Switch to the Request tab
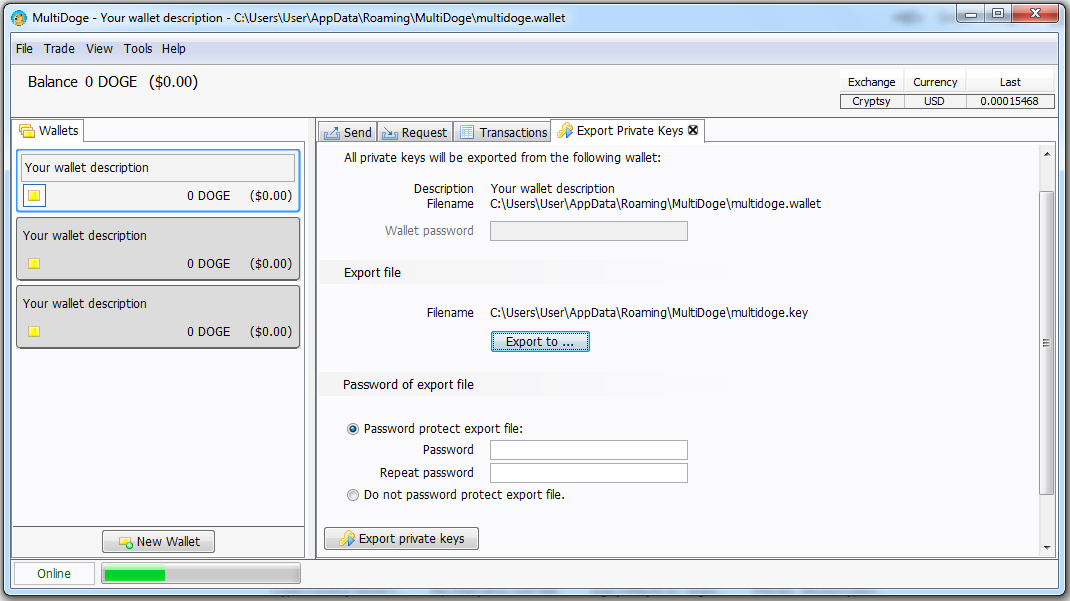 tap(414, 132)
